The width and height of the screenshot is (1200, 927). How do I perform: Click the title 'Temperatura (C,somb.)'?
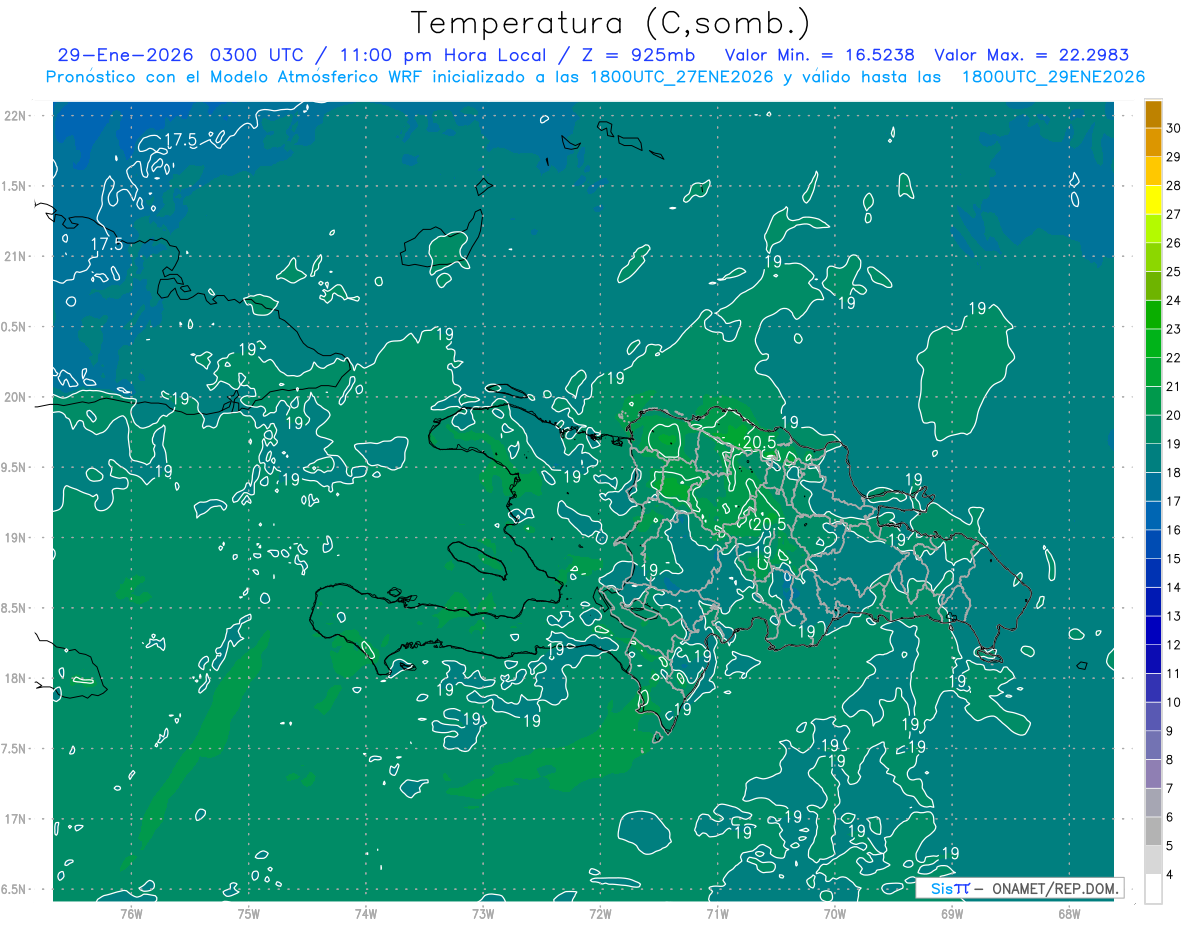[x=610, y=23]
